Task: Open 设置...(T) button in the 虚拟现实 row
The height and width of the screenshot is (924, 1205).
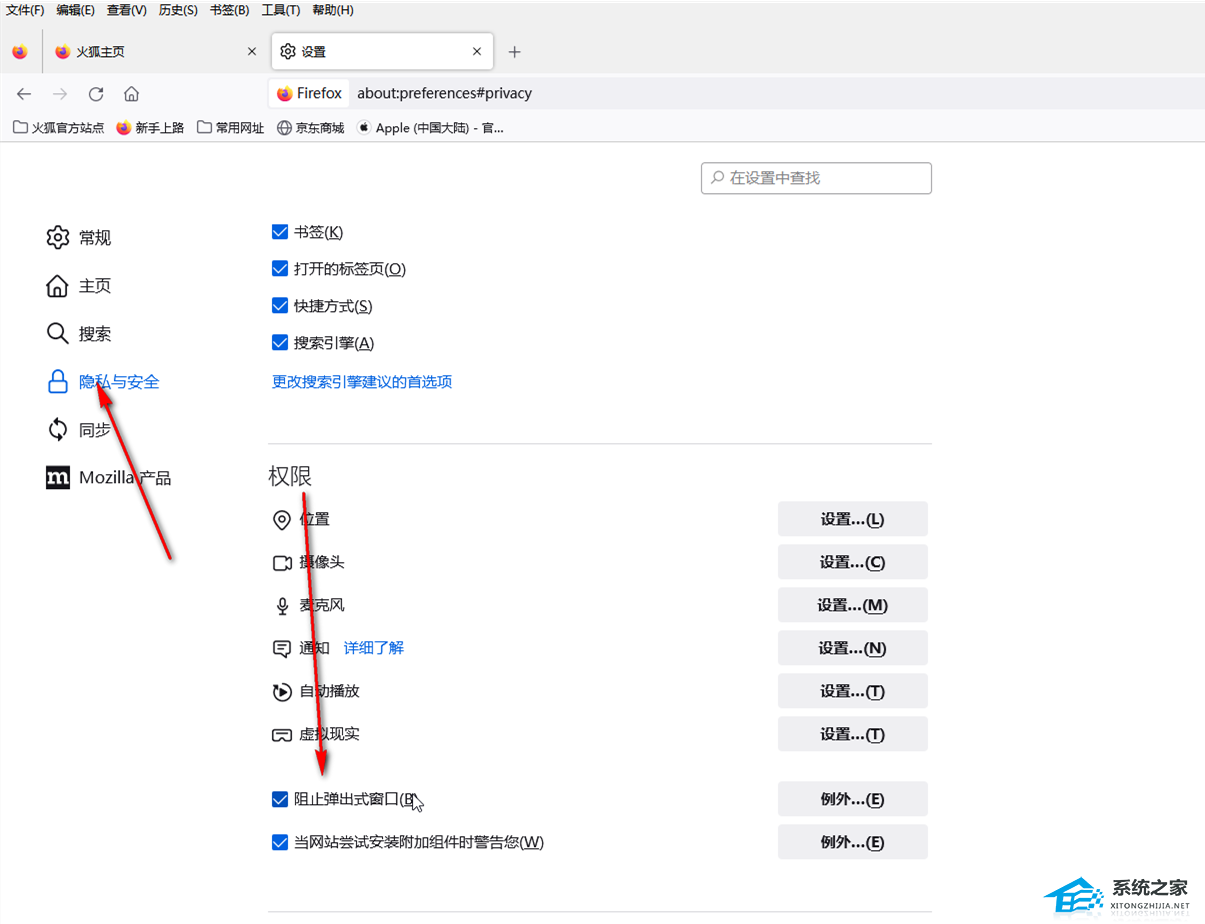Action: point(853,734)
